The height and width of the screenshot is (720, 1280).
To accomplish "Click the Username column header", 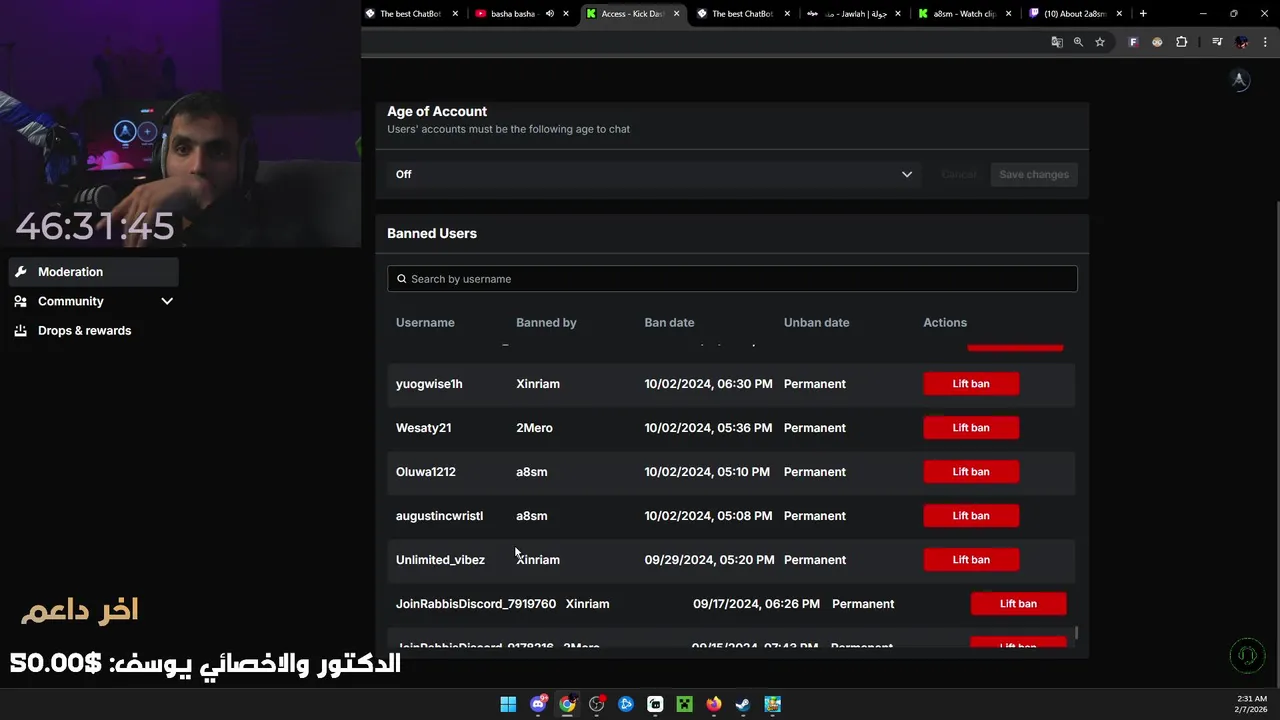I will [x=425, y=323].
